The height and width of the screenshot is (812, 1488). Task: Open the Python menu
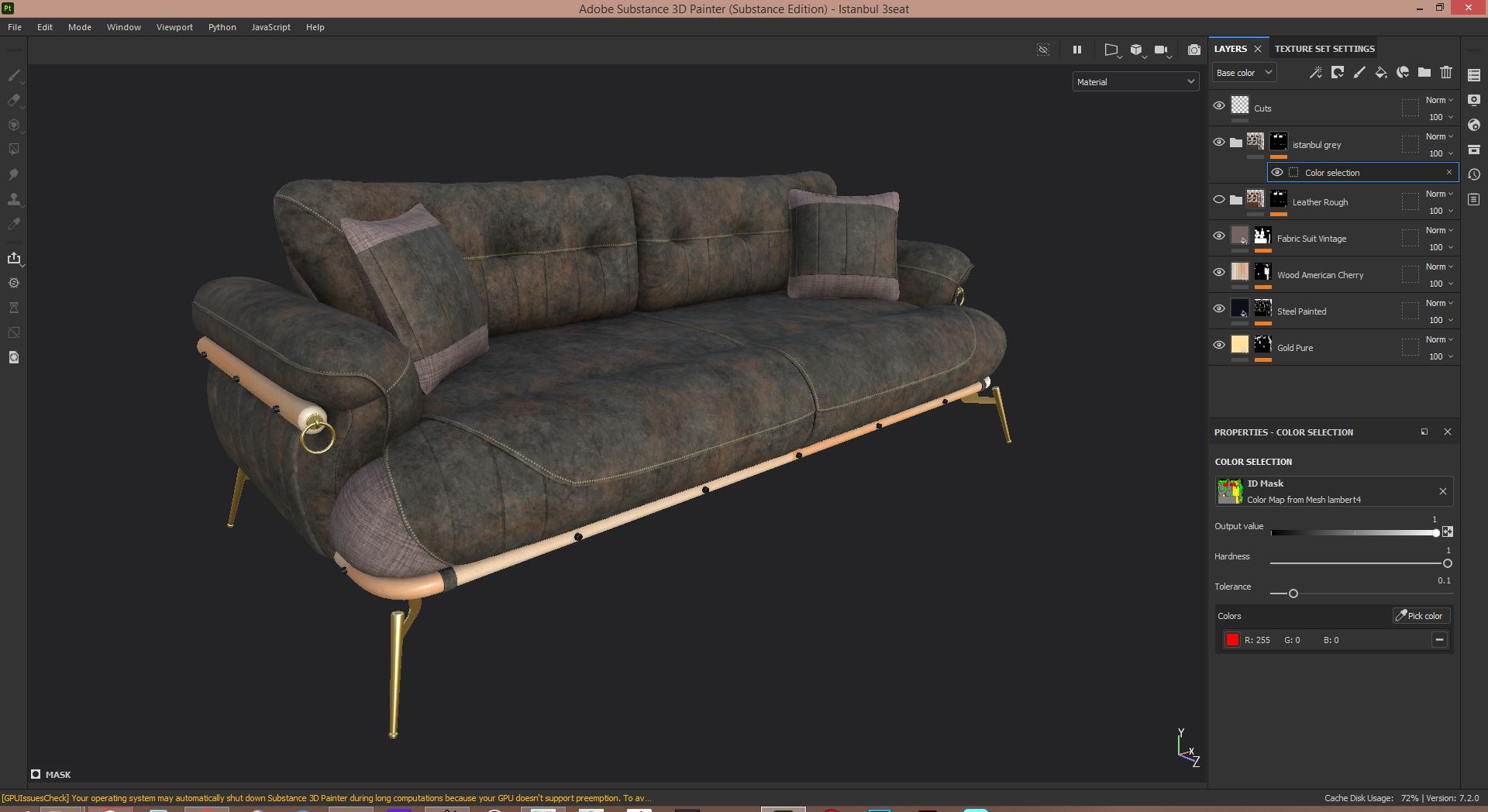click(222, 26)
